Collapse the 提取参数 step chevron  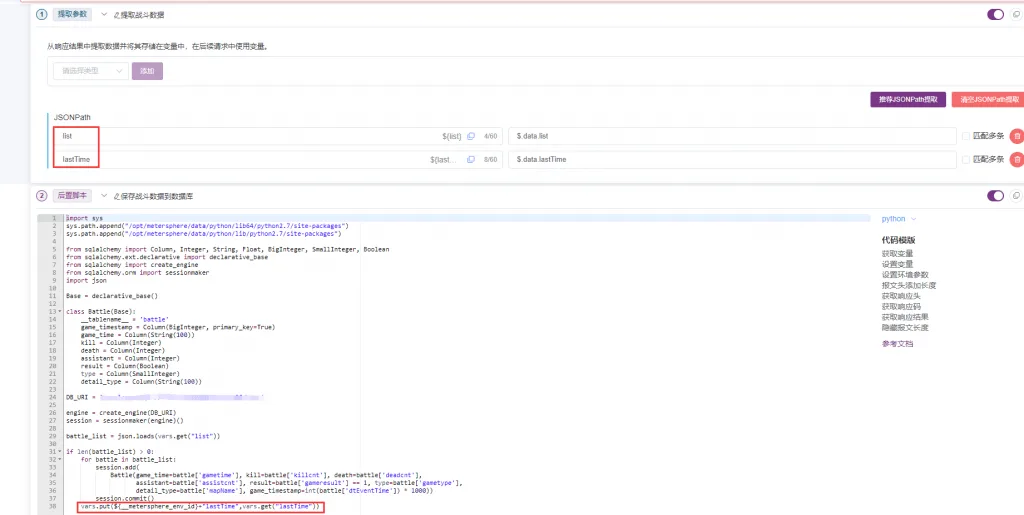104,14
